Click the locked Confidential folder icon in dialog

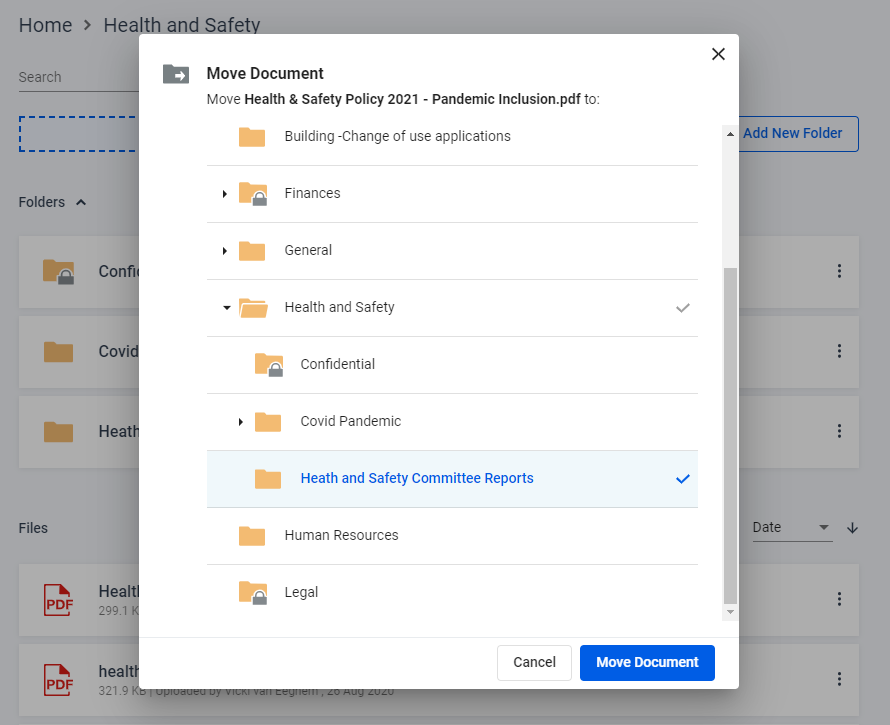tap(269, 365)
